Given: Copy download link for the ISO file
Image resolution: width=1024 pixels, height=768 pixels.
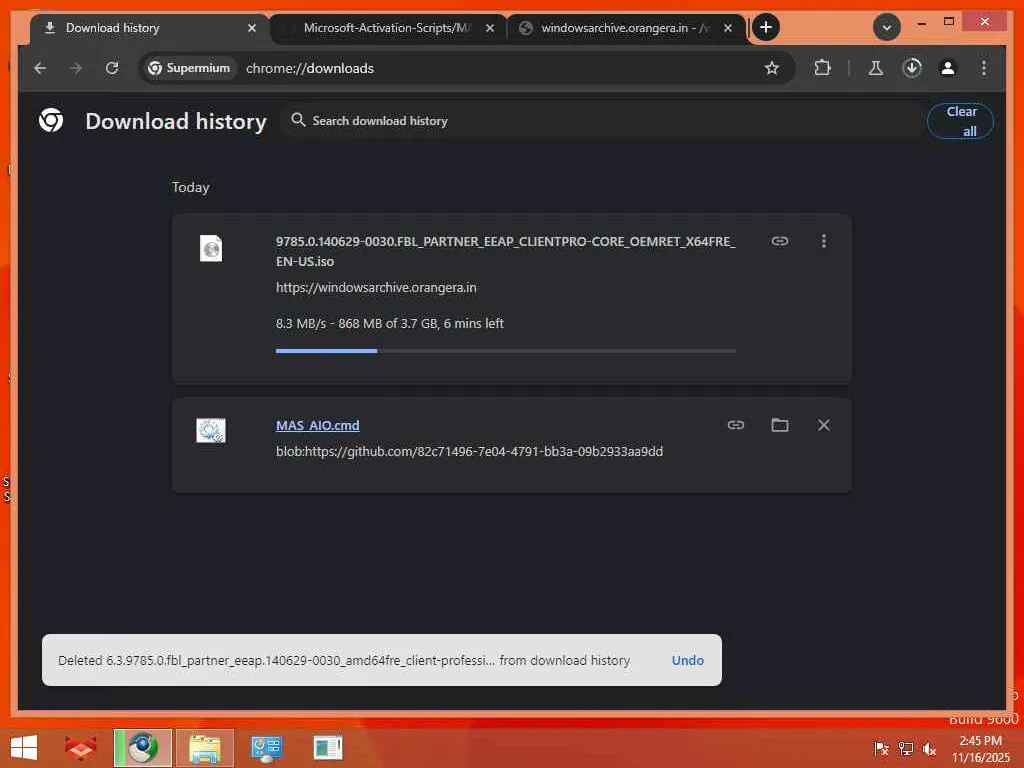Looking at the screenshot, I should click(x=780, y=241).
